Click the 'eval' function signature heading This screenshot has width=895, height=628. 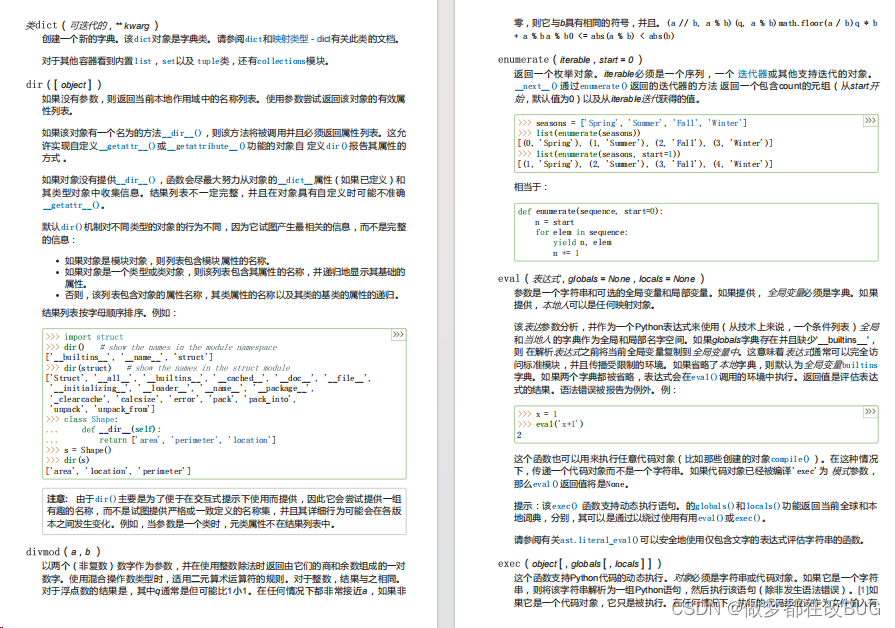[601, 279]
